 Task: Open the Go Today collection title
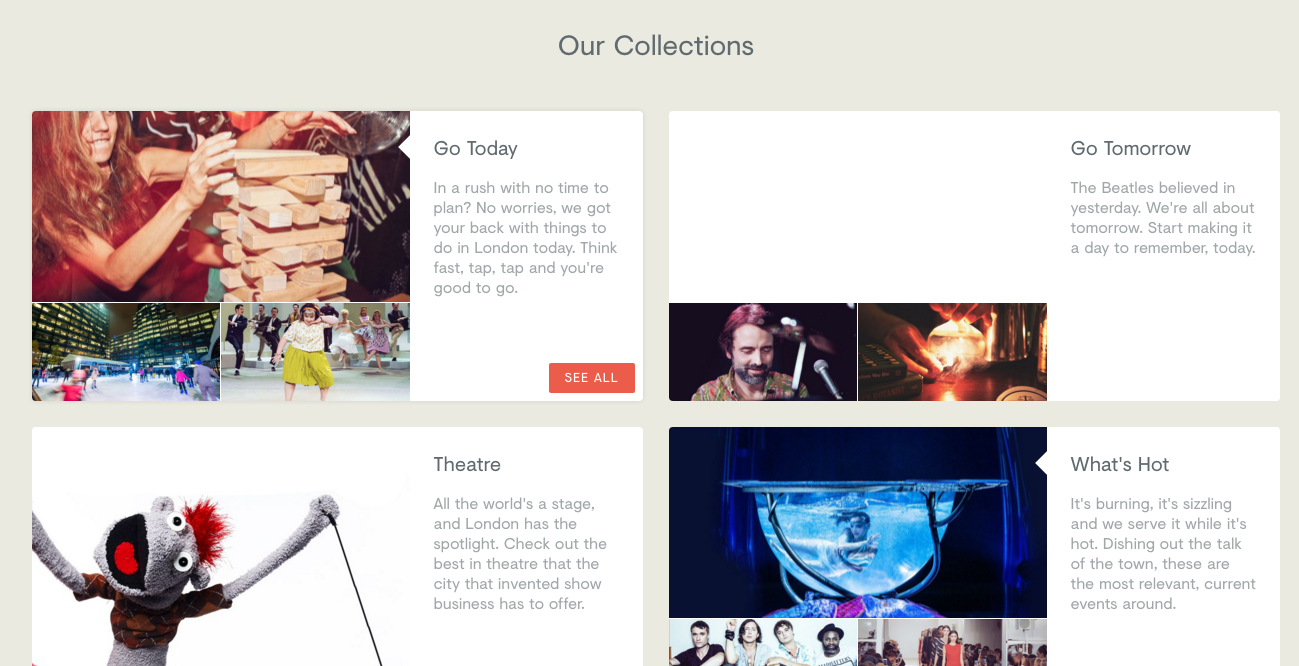(476, 149)
